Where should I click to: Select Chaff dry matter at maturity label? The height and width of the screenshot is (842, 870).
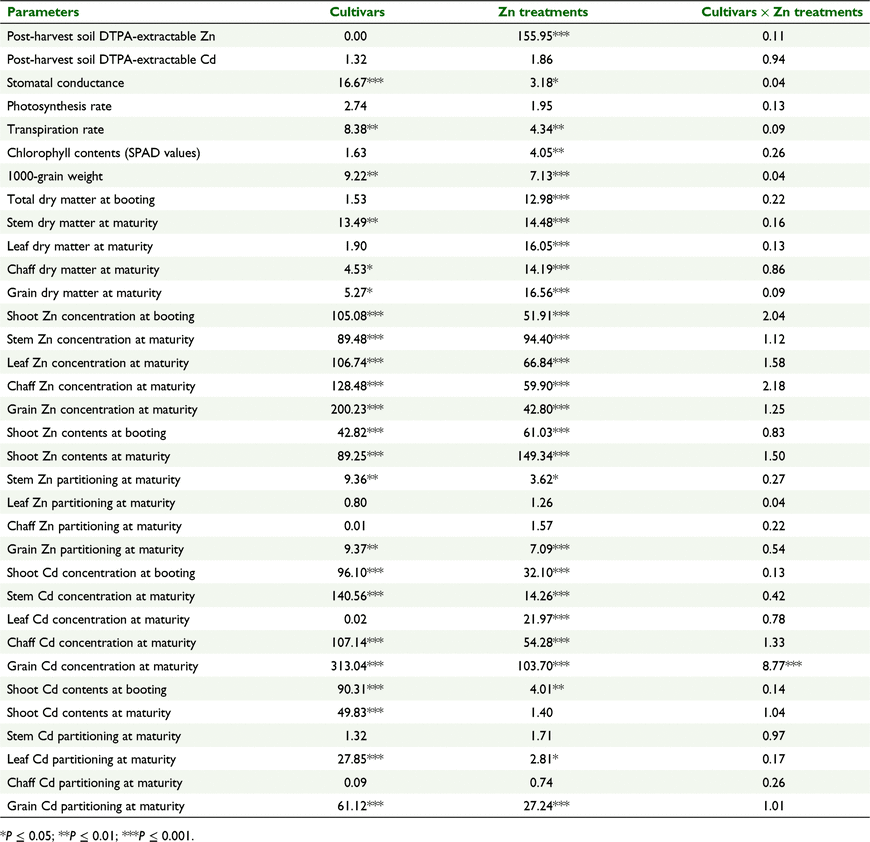(x=83, y=270)
